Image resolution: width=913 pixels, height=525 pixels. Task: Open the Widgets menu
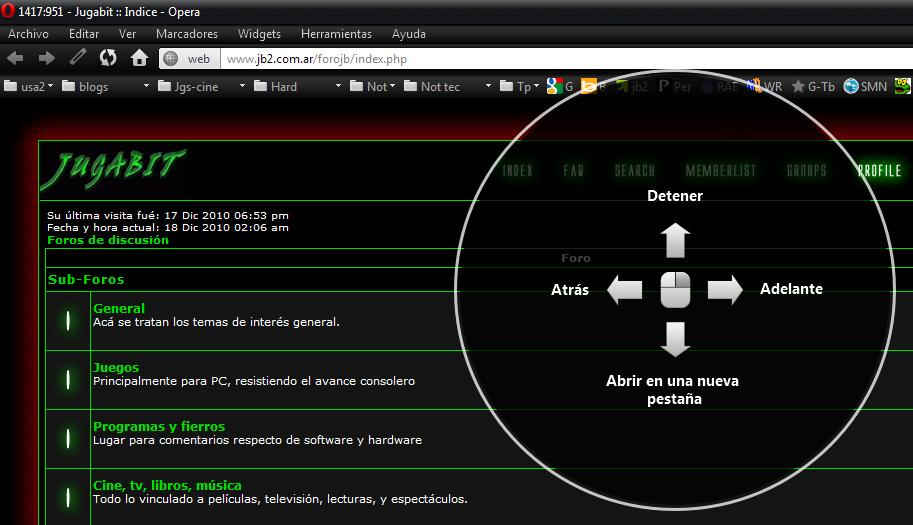click(259, 34)
